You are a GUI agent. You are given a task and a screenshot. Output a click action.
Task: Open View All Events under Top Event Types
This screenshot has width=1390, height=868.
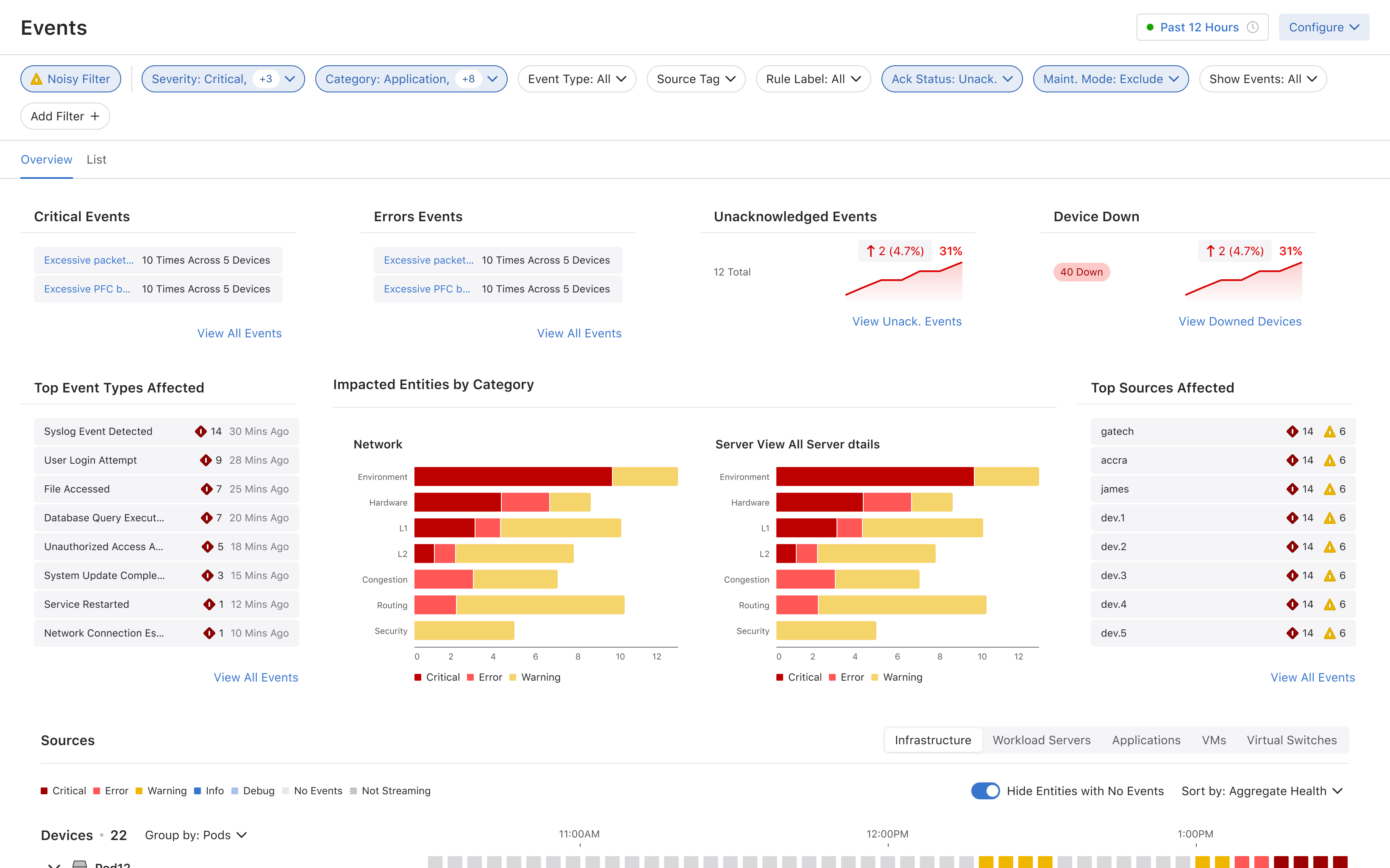coord(256,677)
